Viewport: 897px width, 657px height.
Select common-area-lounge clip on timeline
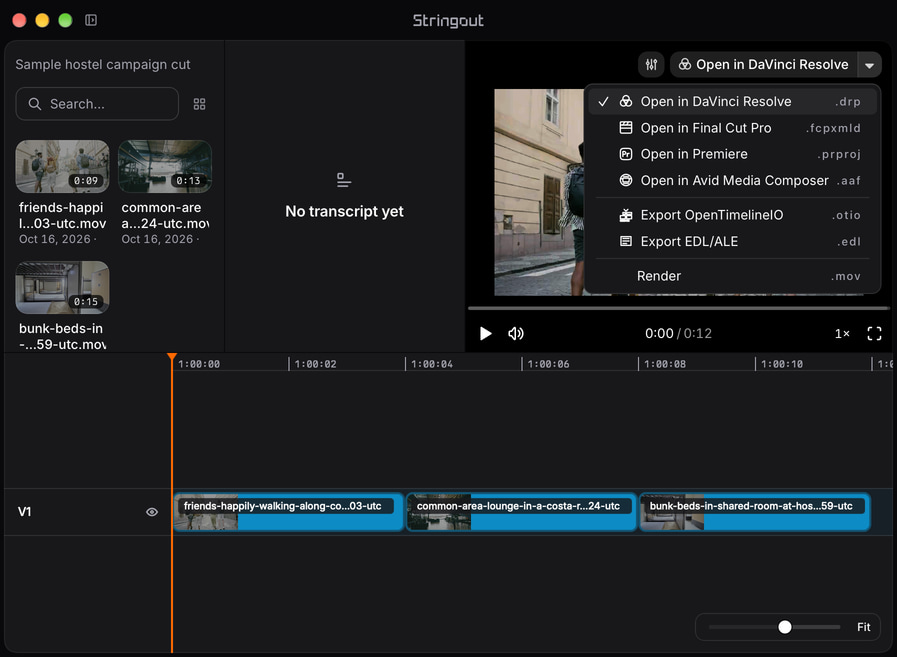point(522,512)
